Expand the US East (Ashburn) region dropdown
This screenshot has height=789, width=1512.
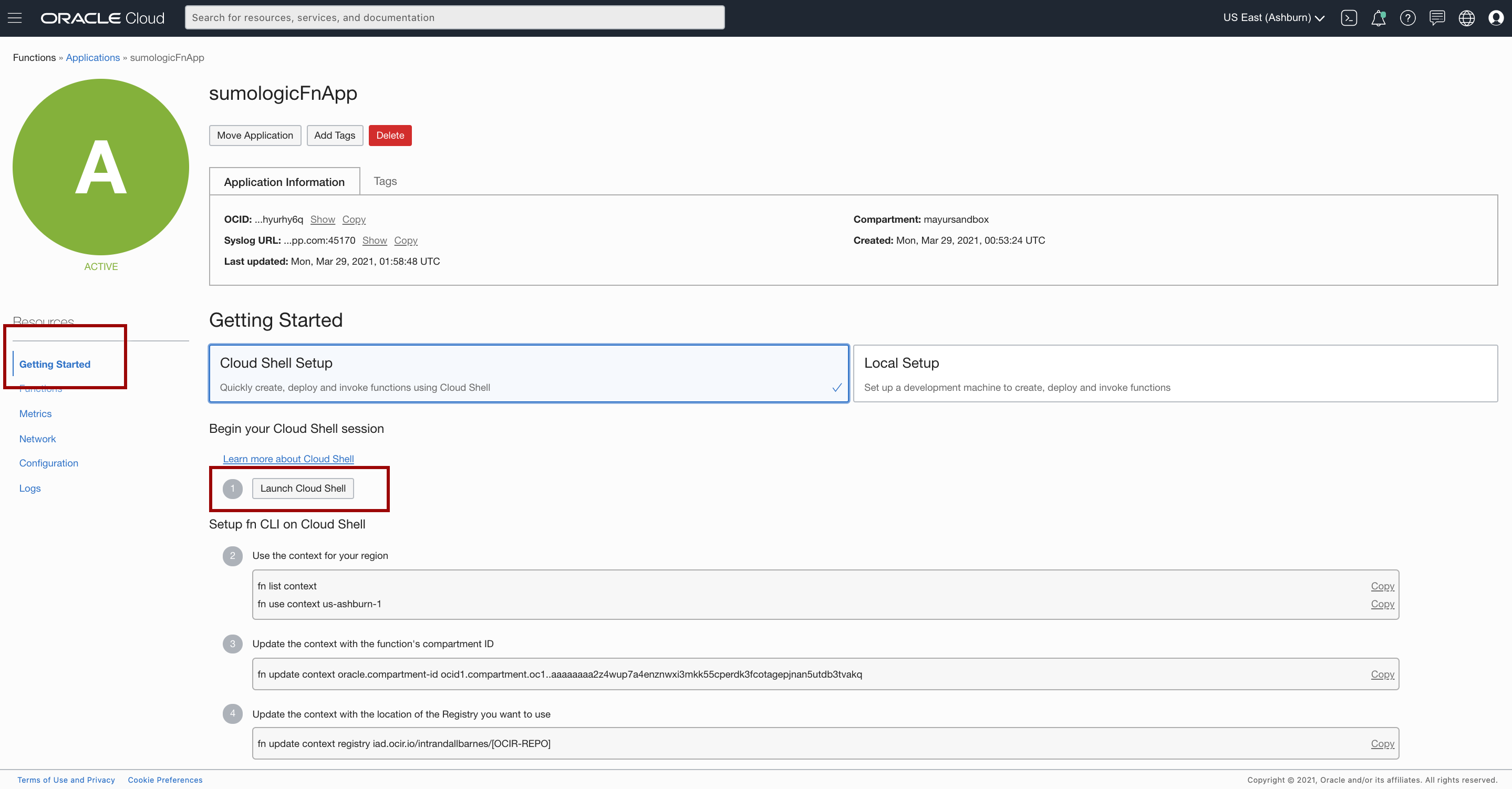(1273, 18)
